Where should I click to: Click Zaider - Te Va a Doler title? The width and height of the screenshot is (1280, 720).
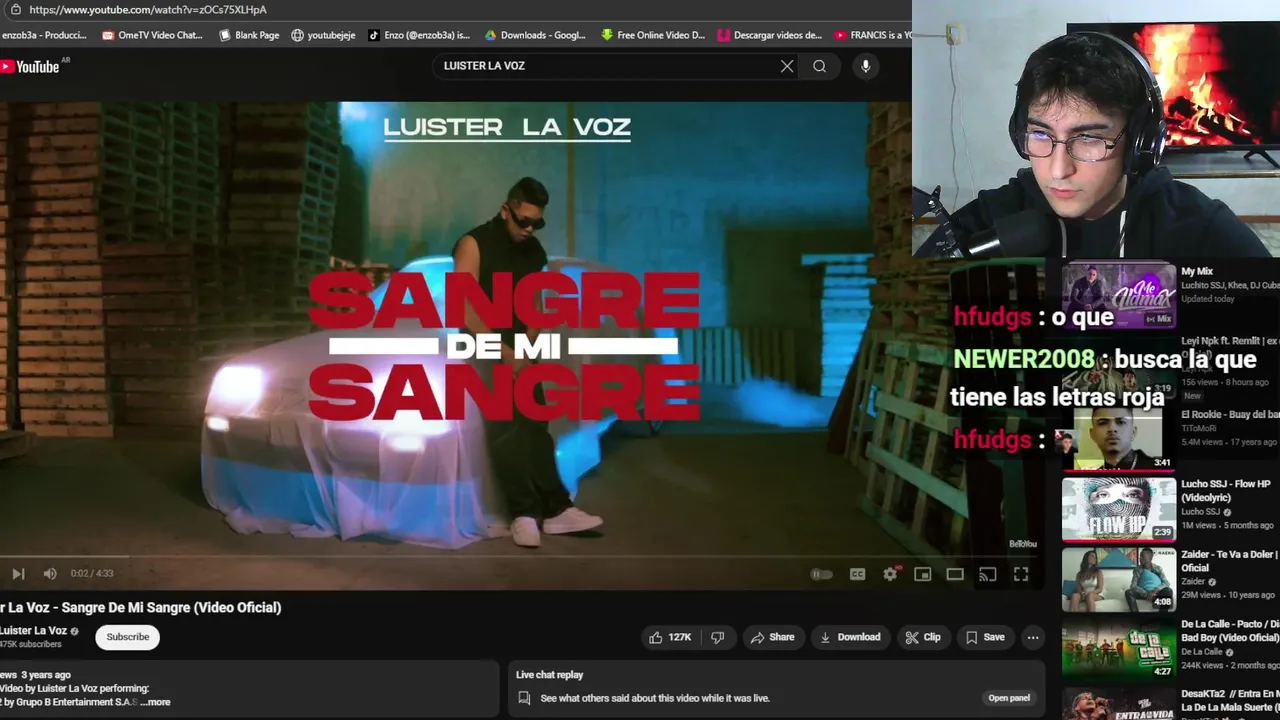tap(1229, 560)
